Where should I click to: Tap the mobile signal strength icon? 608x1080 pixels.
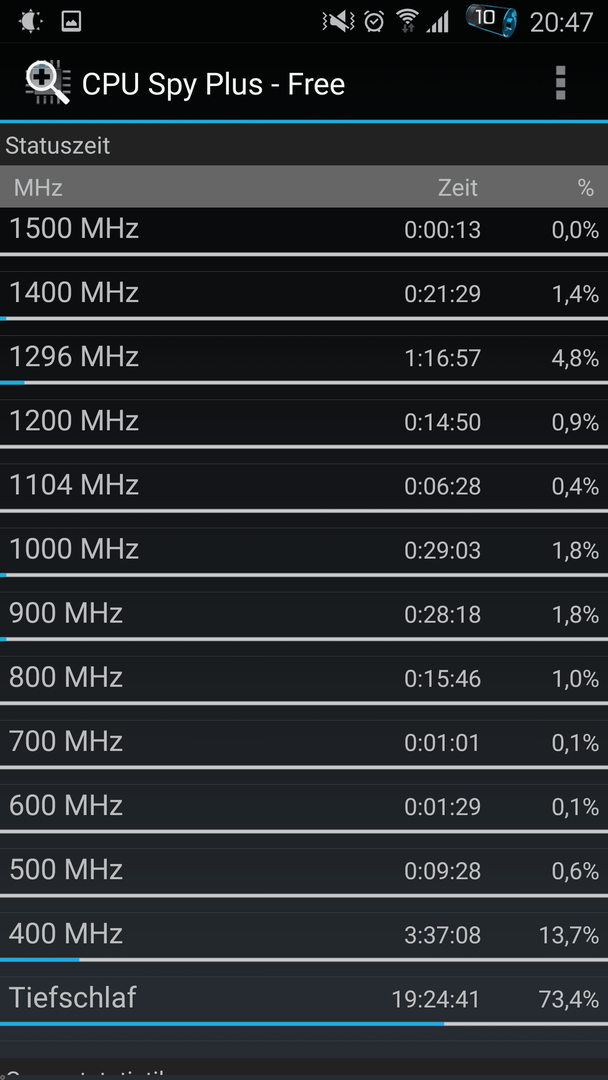[437, 22]
